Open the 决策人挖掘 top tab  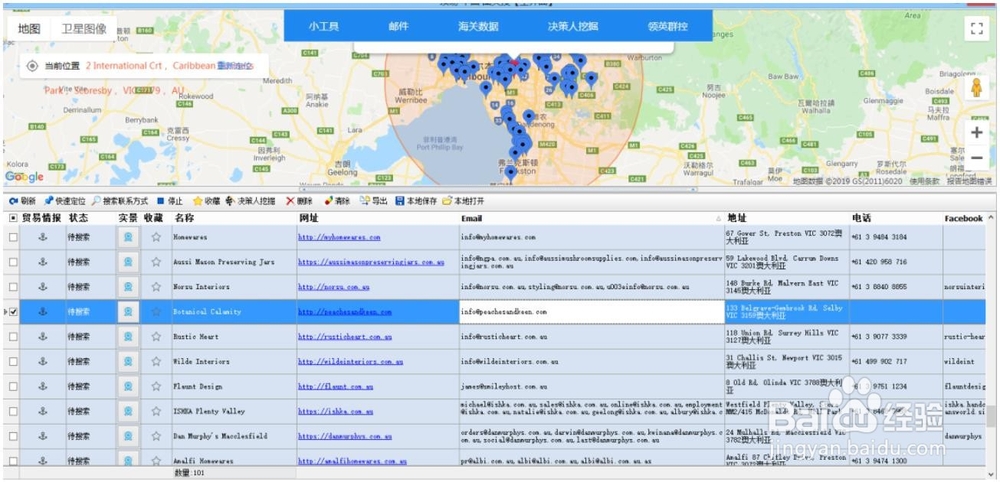tap(573, 27)
